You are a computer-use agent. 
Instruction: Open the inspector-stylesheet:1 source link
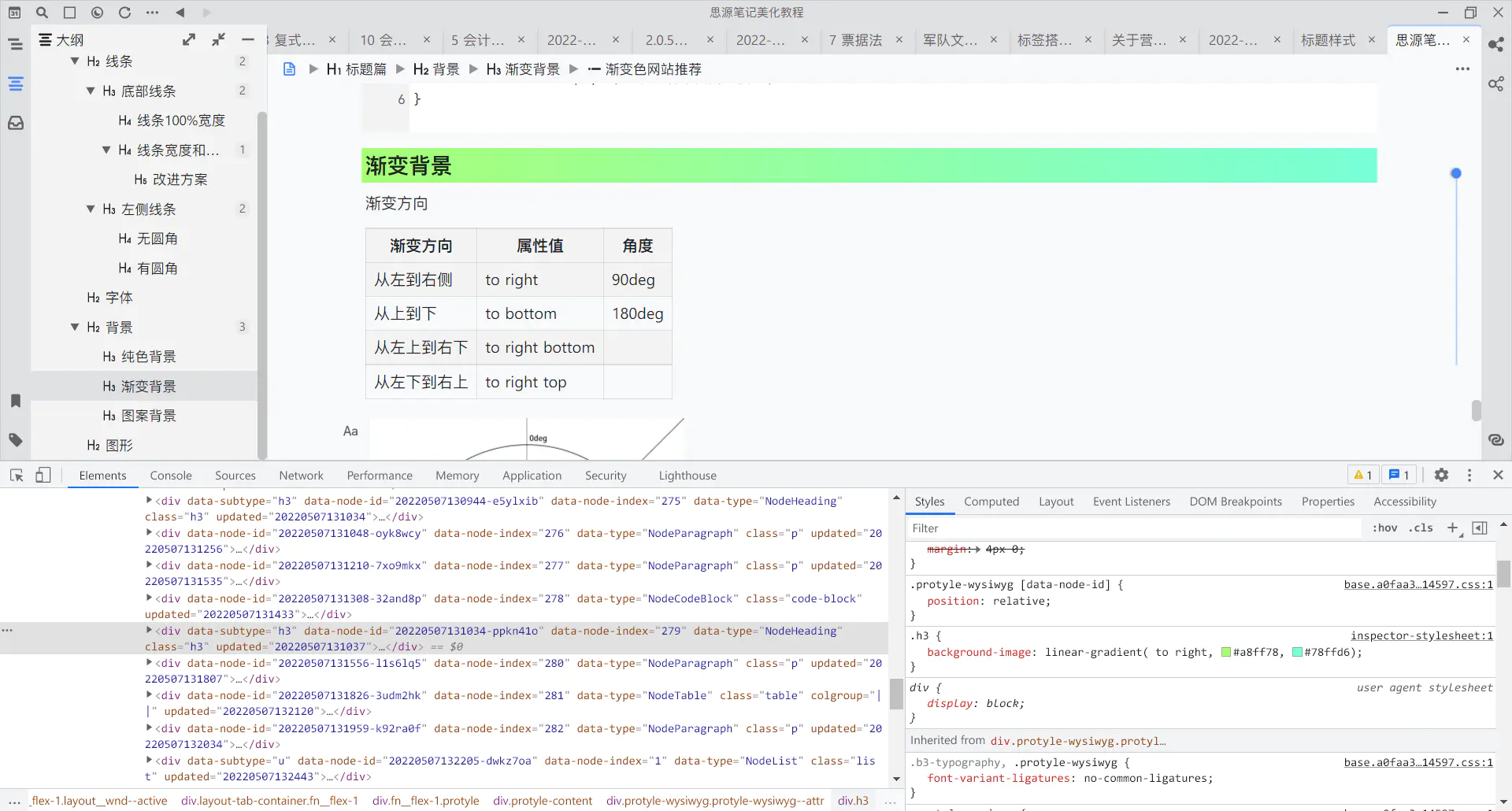pyautogui.click(x=1421, y=636)
